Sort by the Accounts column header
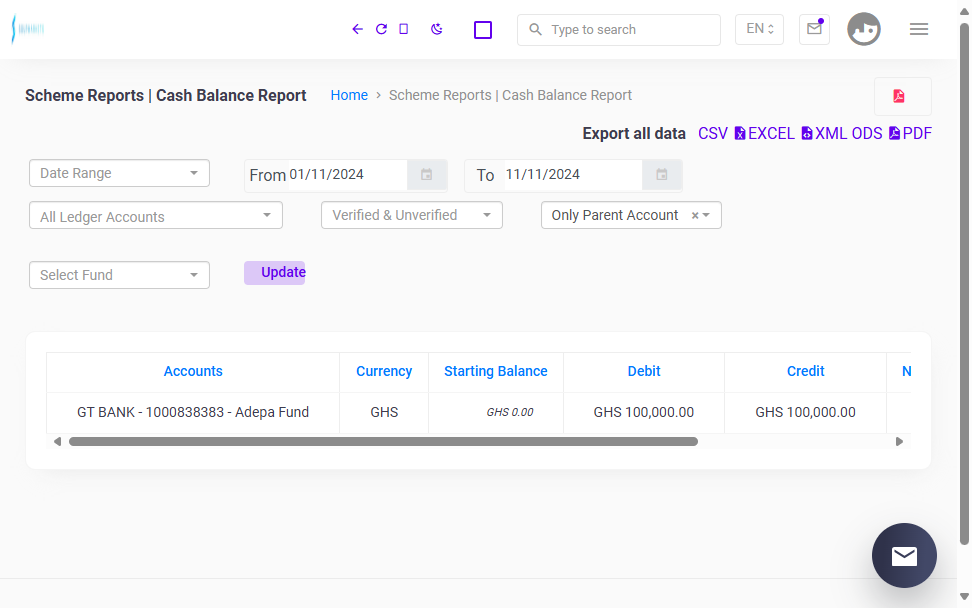Viewport: 972px width, 608px height. click(193, 371)
